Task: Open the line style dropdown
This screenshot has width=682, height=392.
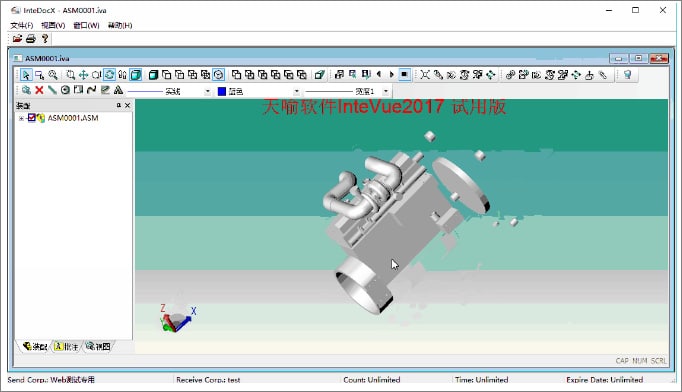Action: click(x=207, y=91)
